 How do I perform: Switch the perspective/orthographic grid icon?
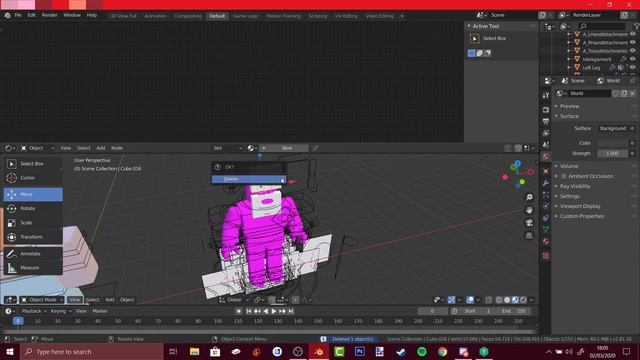click(x=529, y=236)
